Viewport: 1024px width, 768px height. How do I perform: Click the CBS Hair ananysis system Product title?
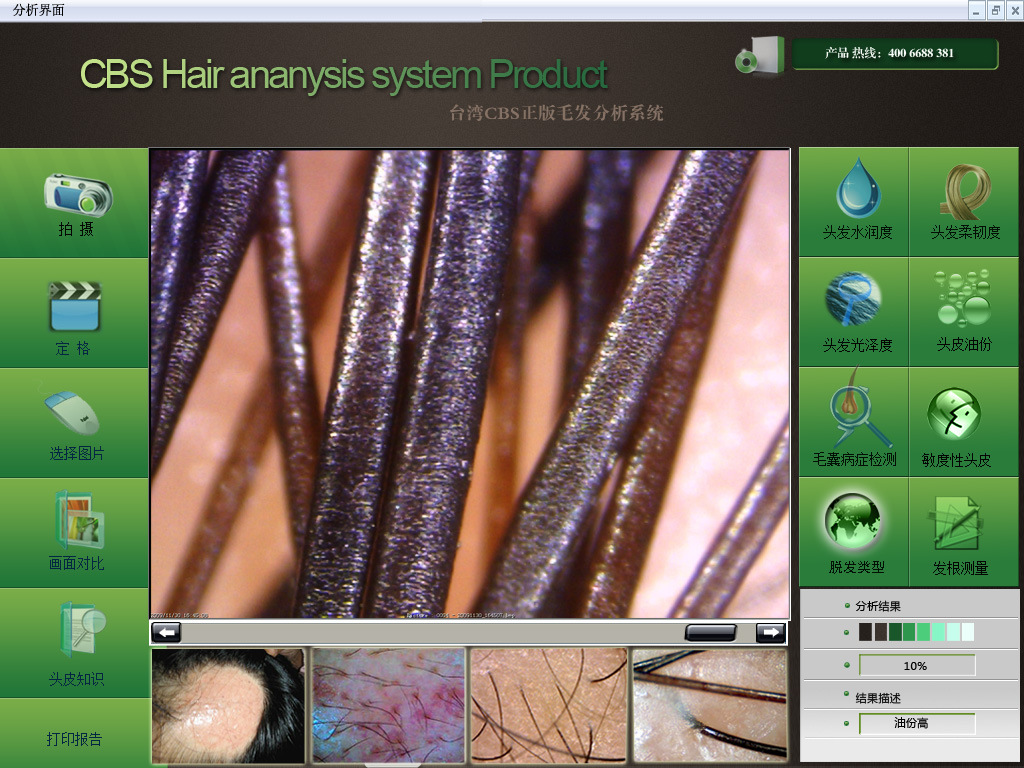[x=344, y=74]
